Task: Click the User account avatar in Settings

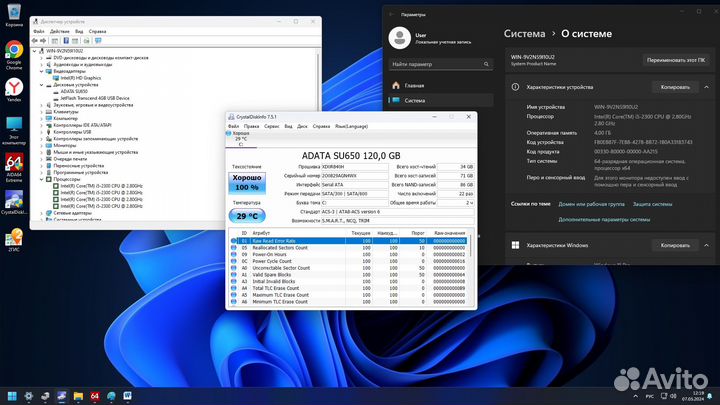Action: coord(399,38)
